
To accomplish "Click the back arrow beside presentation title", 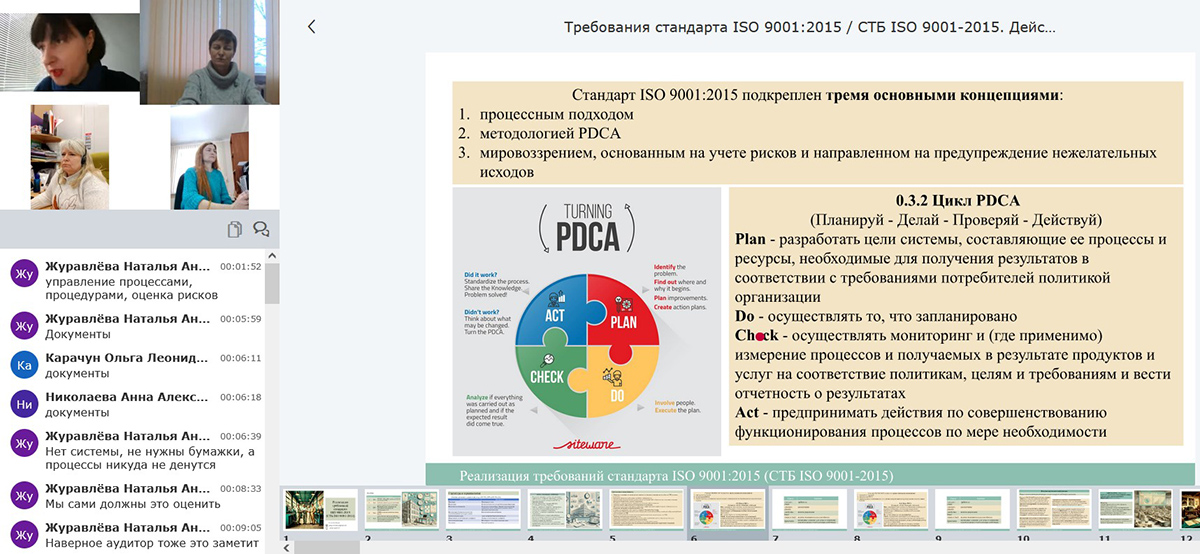I will click(x=311, y=27).
